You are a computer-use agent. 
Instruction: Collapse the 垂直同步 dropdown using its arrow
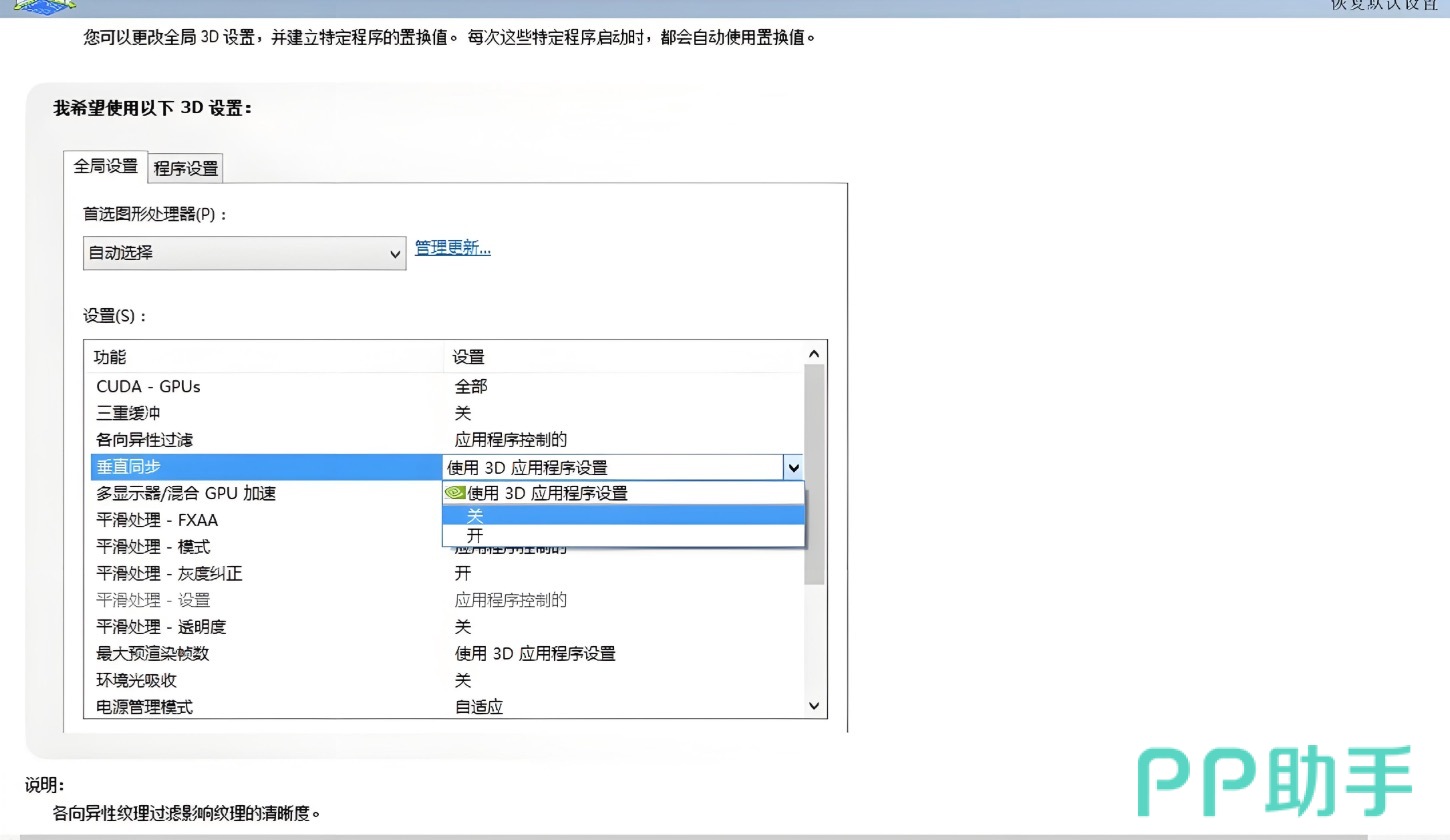click(x=793, y=467)
